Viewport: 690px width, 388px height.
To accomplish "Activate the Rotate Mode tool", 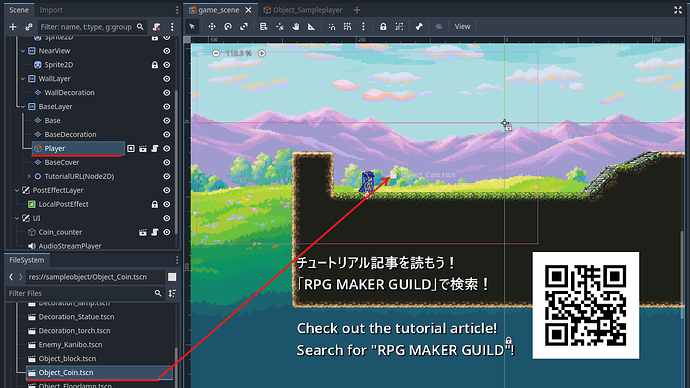I will point(228,26).
